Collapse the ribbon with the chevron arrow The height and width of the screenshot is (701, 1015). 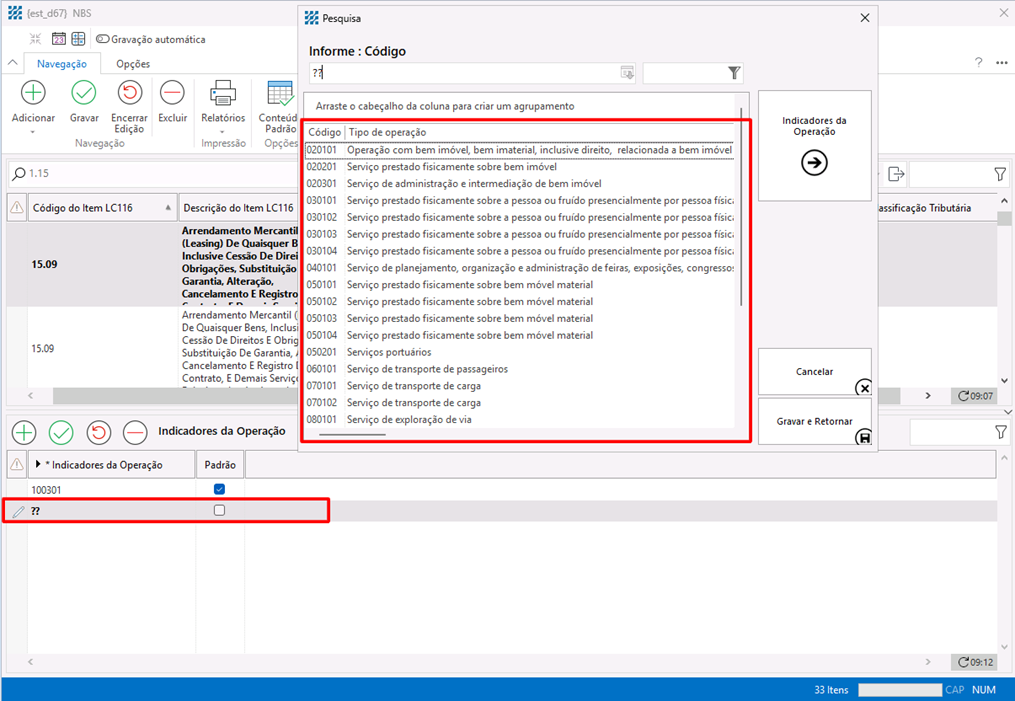pyautogui.click(x=13, y=64)
